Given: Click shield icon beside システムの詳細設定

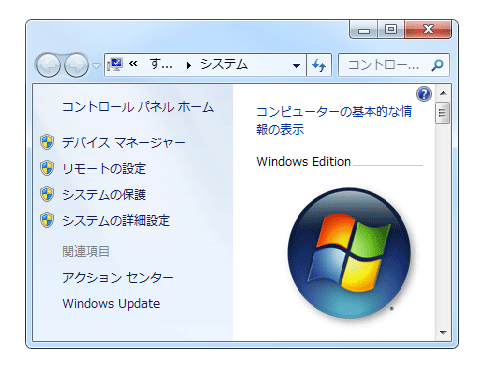Looking at the screenshot, I should pos(47,220).
